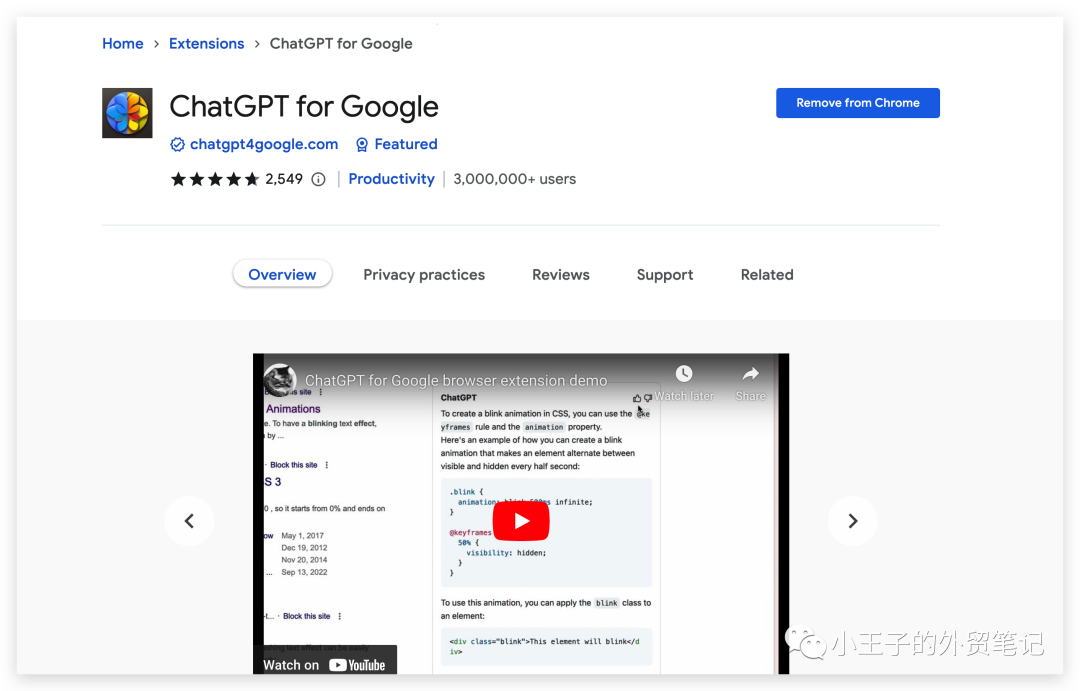
Task: Go to Home breadcrumb link
Action: click(123, 43)
